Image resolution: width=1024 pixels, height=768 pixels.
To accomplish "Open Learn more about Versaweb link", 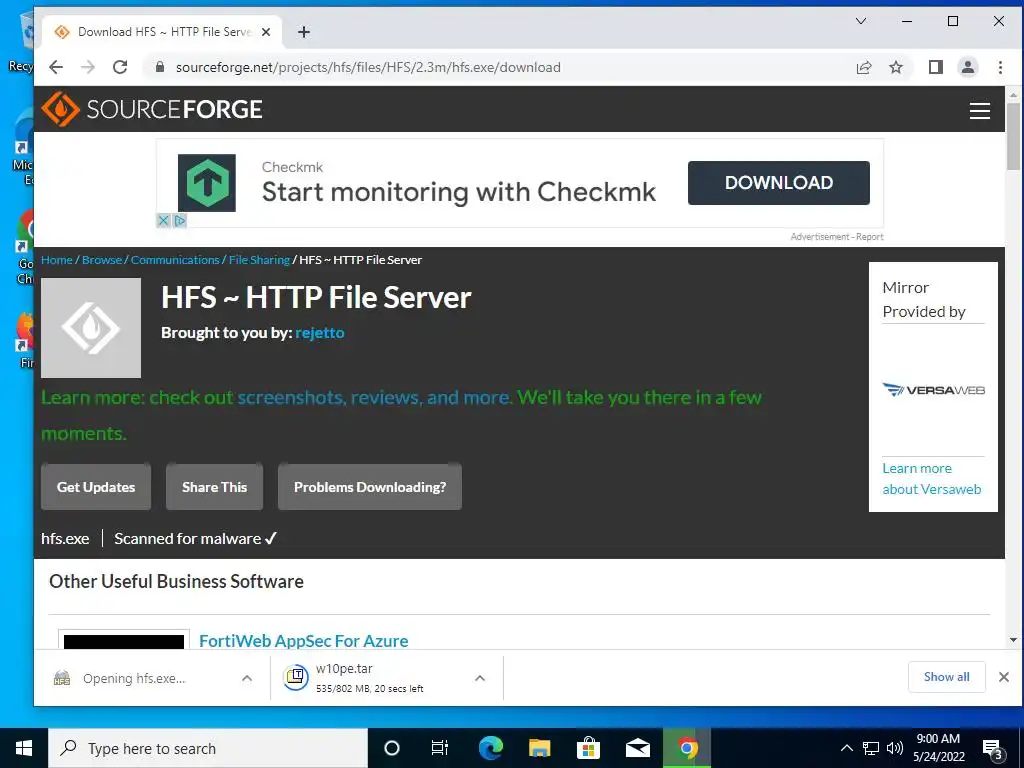I will [931, 479].
